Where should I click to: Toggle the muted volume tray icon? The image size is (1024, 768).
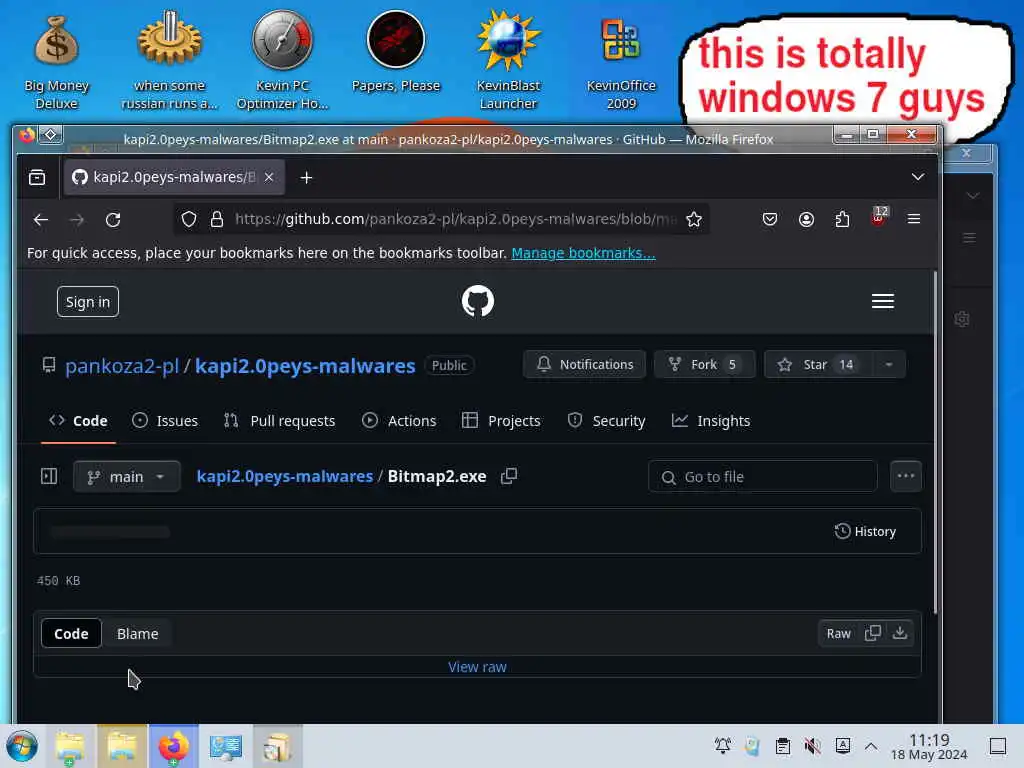pyautogui.click(x=812, y=746)
